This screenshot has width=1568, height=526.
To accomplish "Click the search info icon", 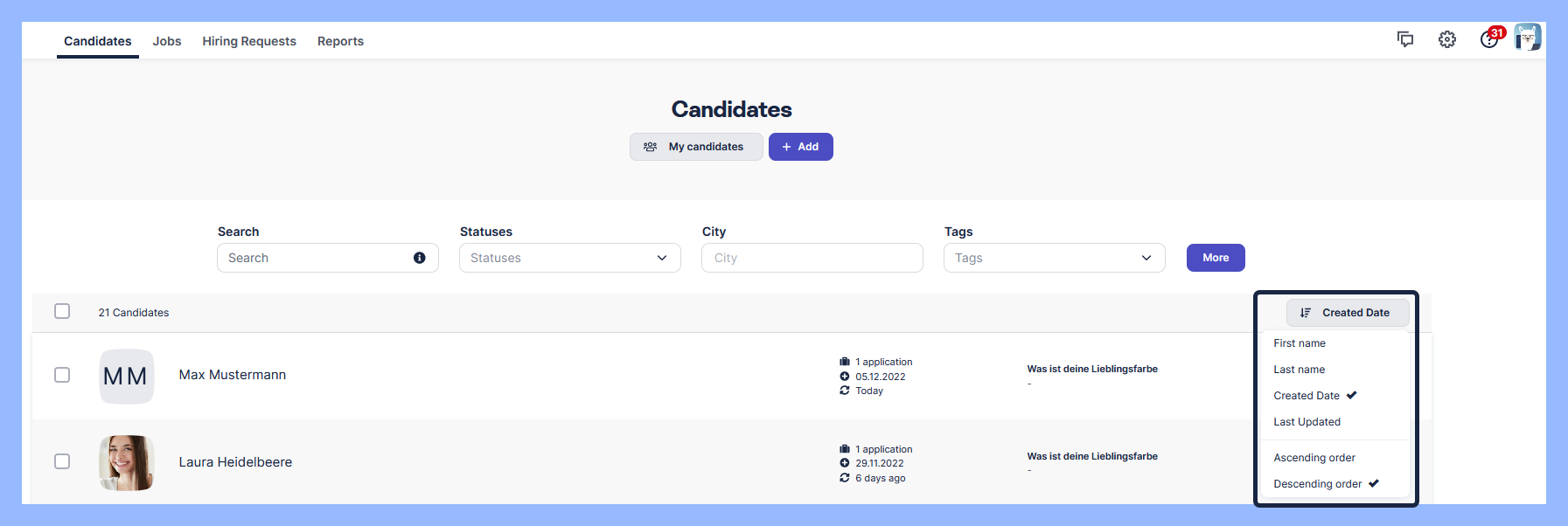I will click(x=420, y=258).
